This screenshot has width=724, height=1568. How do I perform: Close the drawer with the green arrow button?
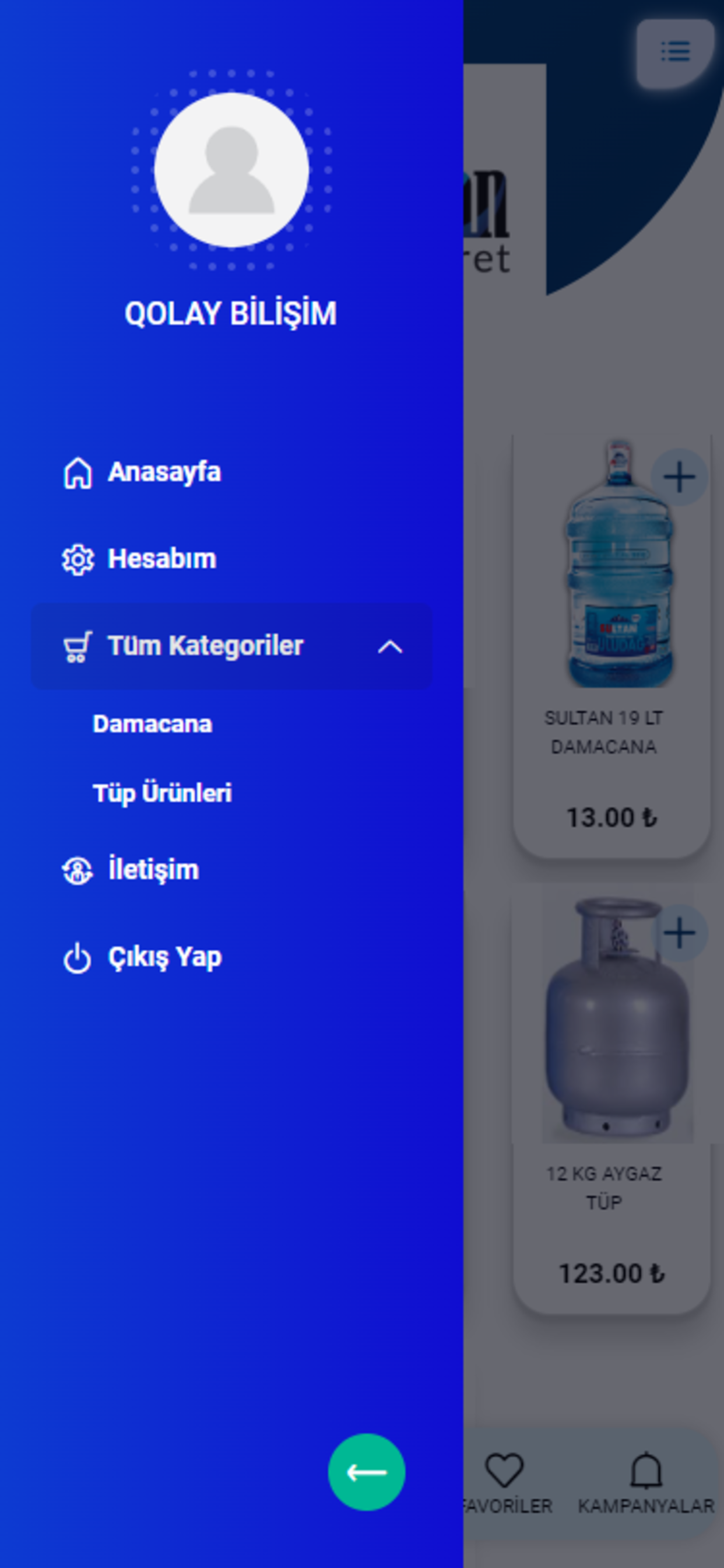366,1472
